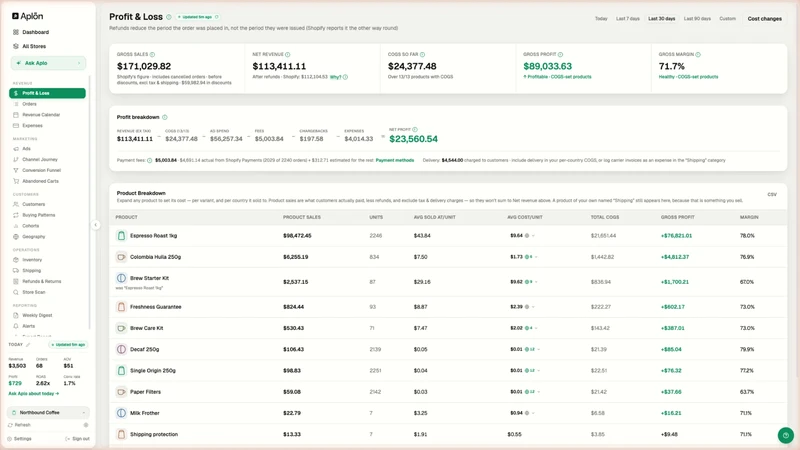Expand Freshness Guarantee cost dropdown
Screen dimensions: 800x450
(x=533, y=307)
